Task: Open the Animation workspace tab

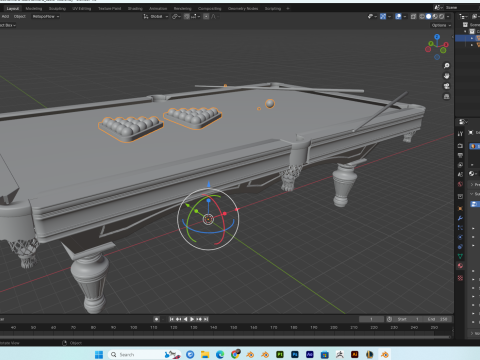Action: (x=158, y=9)
